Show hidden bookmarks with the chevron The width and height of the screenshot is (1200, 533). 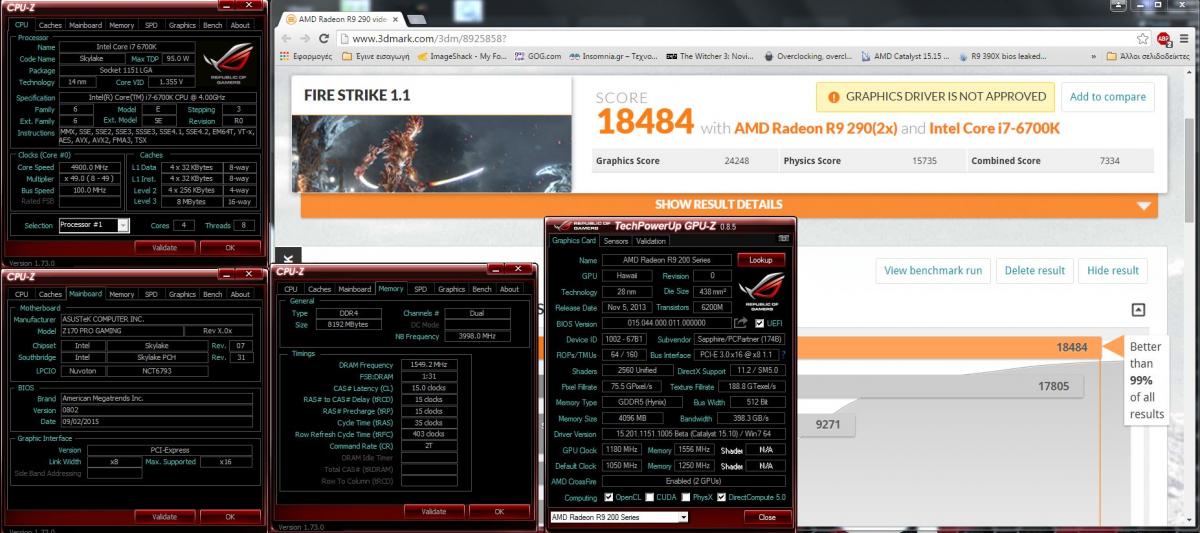tap(1093, 57)
